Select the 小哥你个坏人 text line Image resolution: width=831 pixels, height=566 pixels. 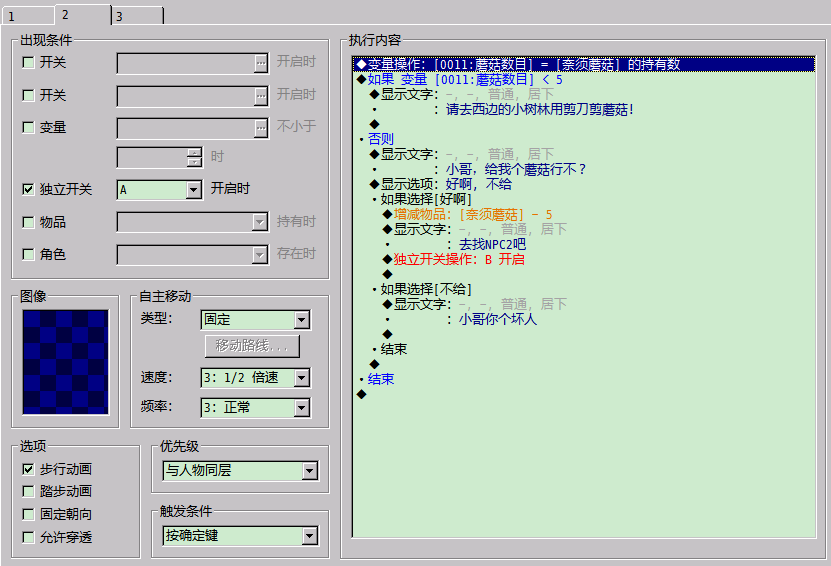point(584,319)
